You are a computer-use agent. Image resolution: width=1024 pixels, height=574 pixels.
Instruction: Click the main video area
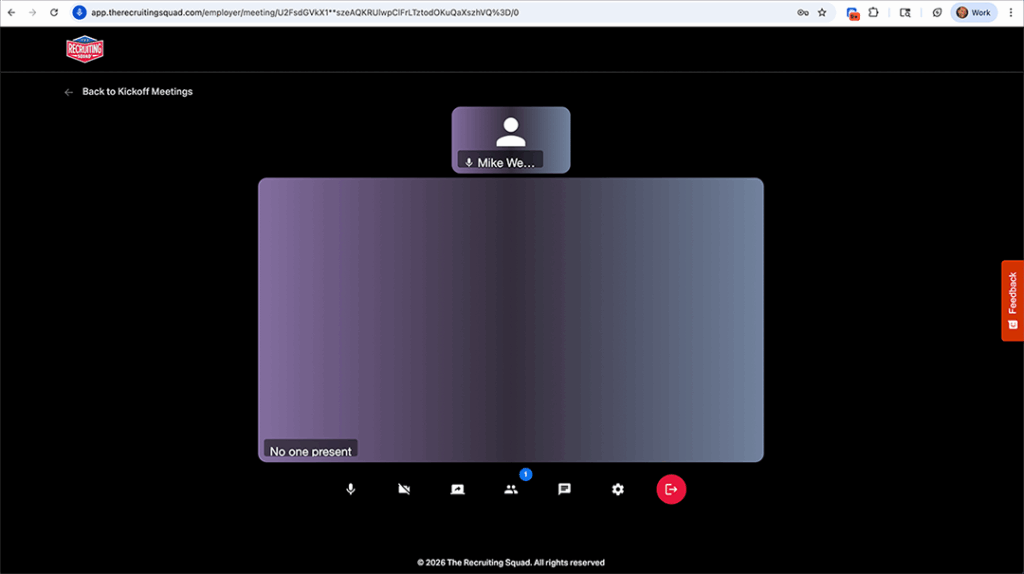point(511,319)
